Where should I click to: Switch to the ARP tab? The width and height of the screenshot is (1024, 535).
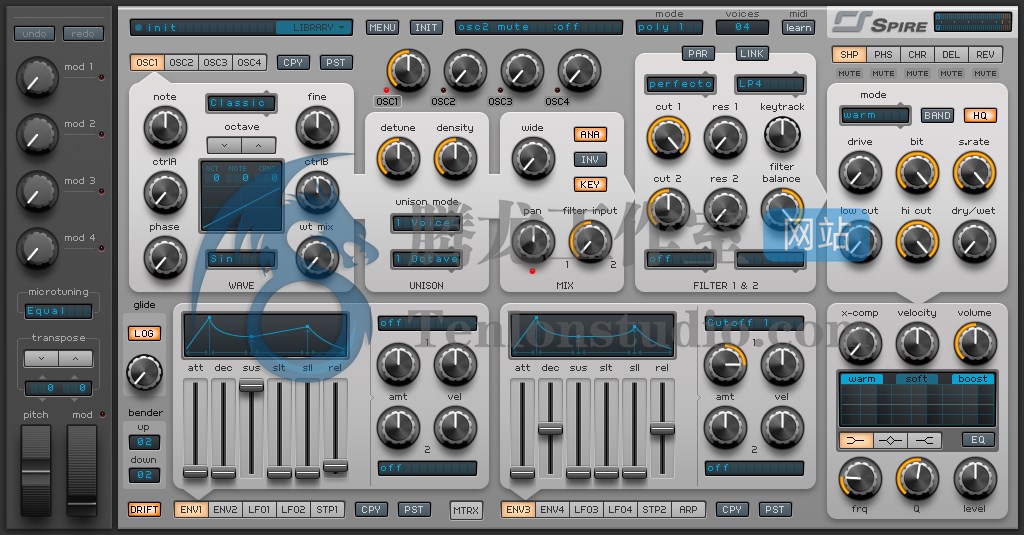tap(688, 510)
